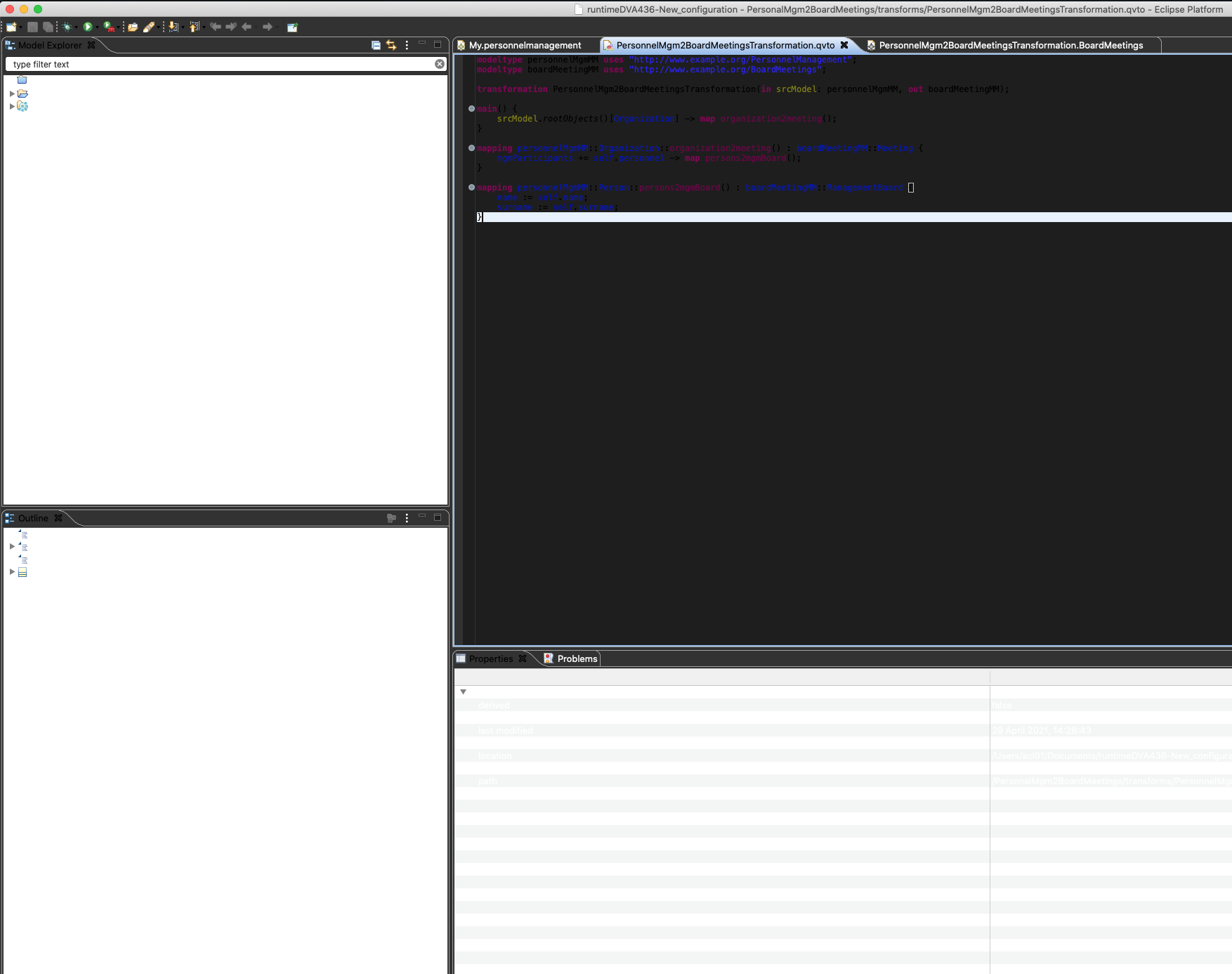Close the Outline tab
The image size is (1232, 974).
click(58, 518)
